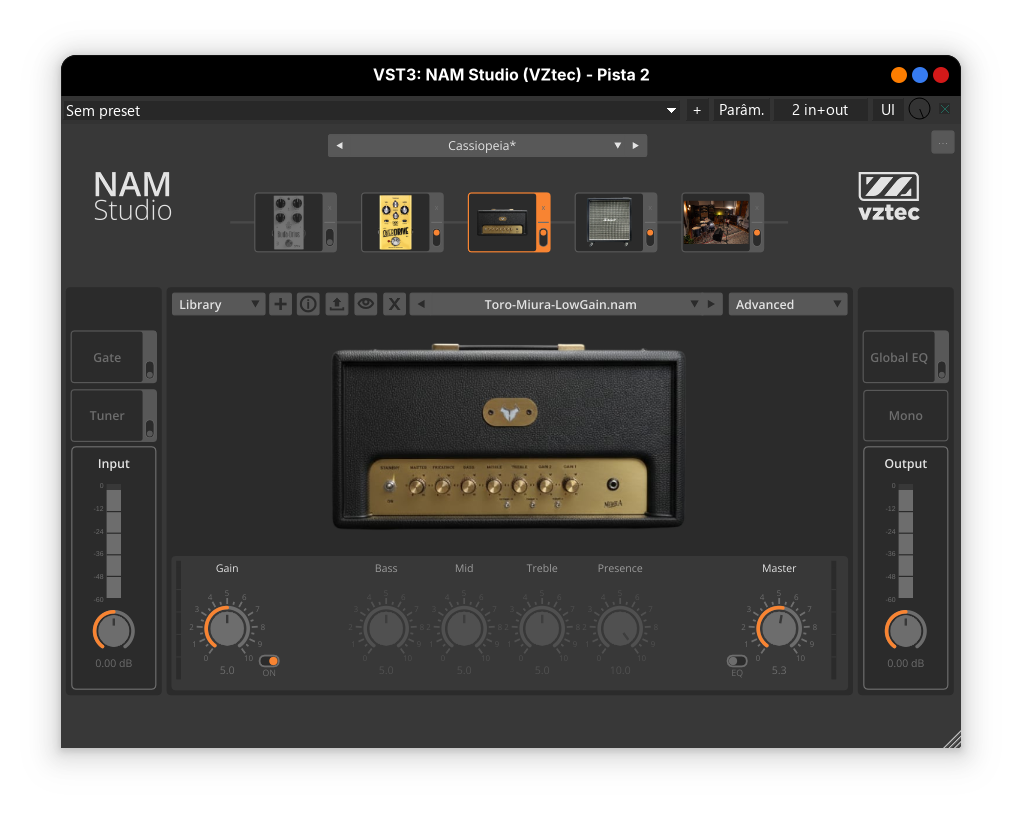Toggle the Gate switch
This screenshot has width=1022, height=815.
pos(150,370)
